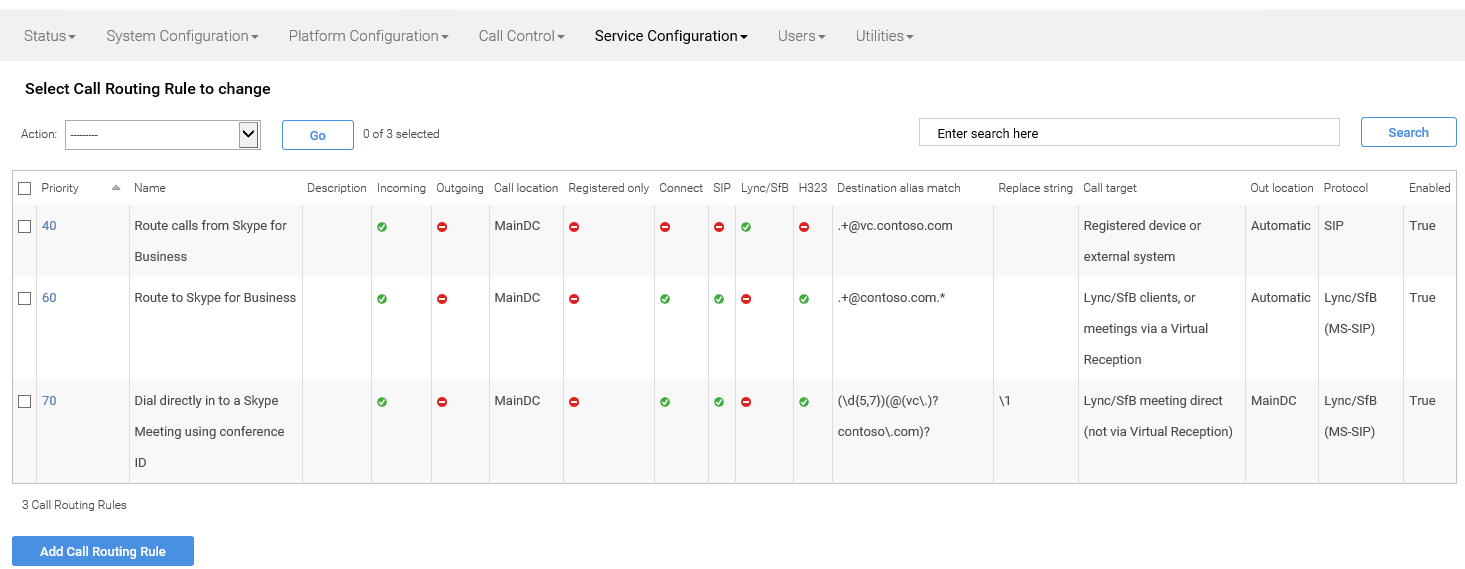Click green Incoming icon for priority 40 rule
This screenshot has width=1465, height=569.
click(x=382, y=227)
